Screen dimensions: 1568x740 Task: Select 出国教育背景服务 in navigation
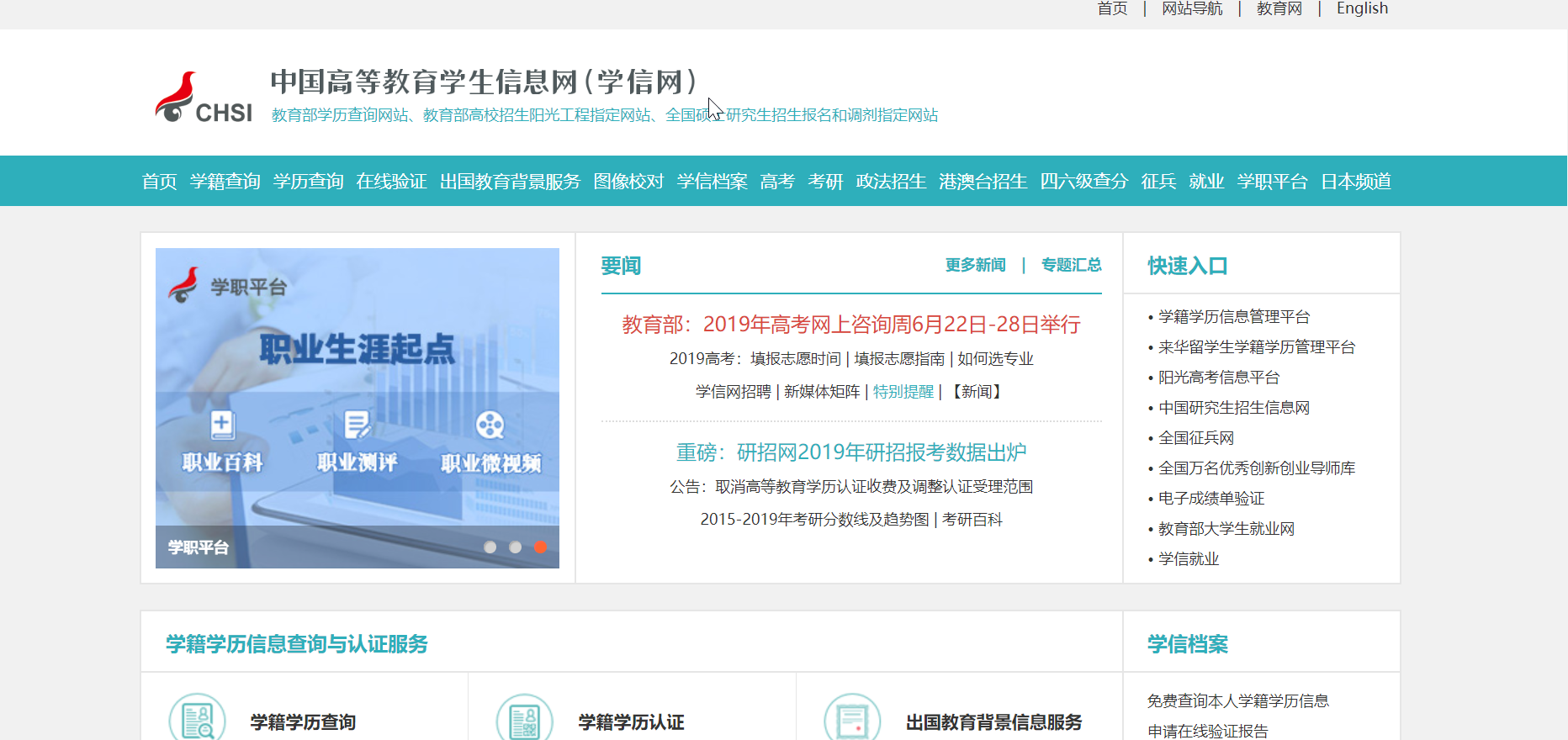(x=511, y=182)
